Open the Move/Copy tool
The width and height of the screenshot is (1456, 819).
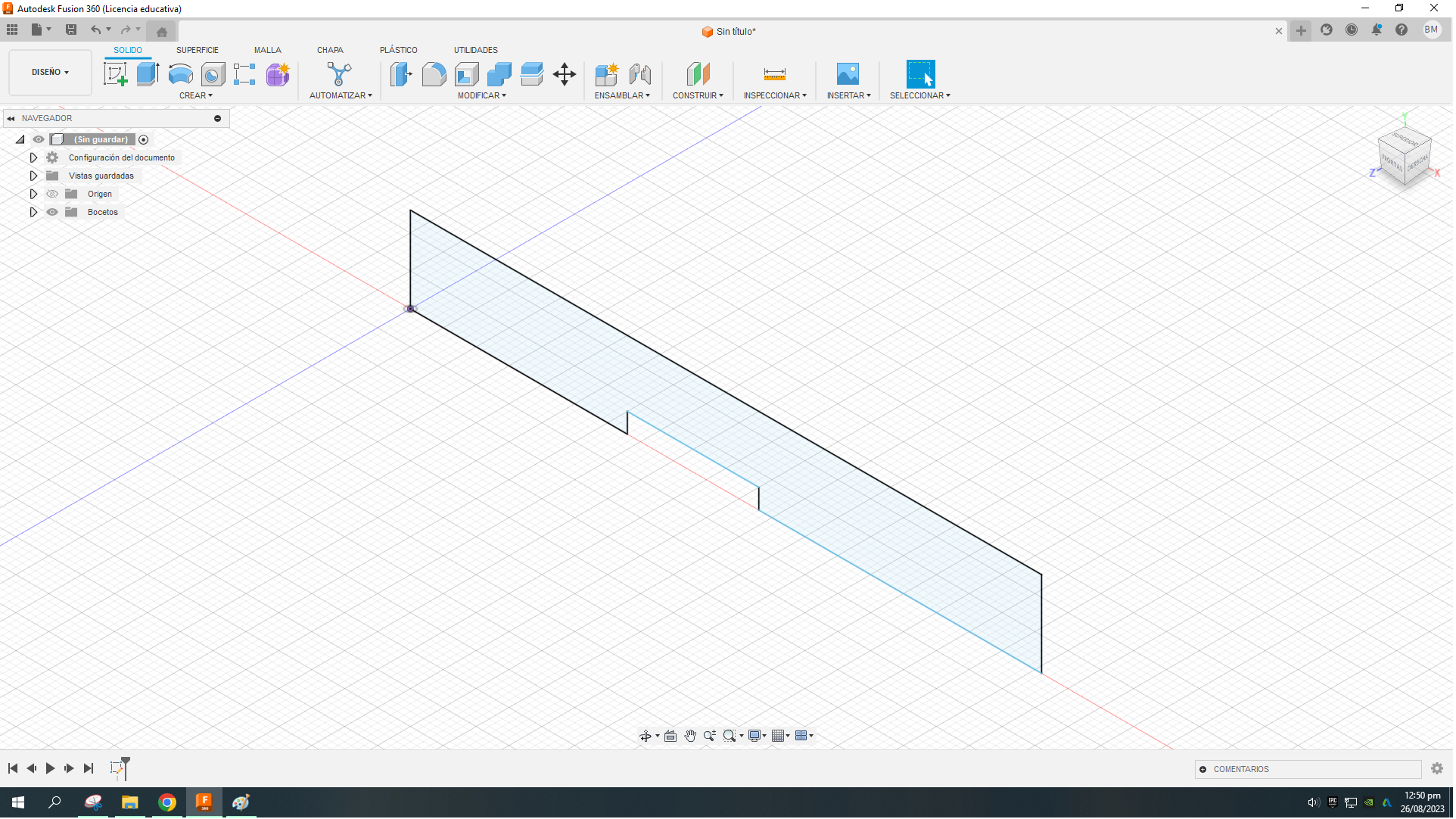pos(564,73)
